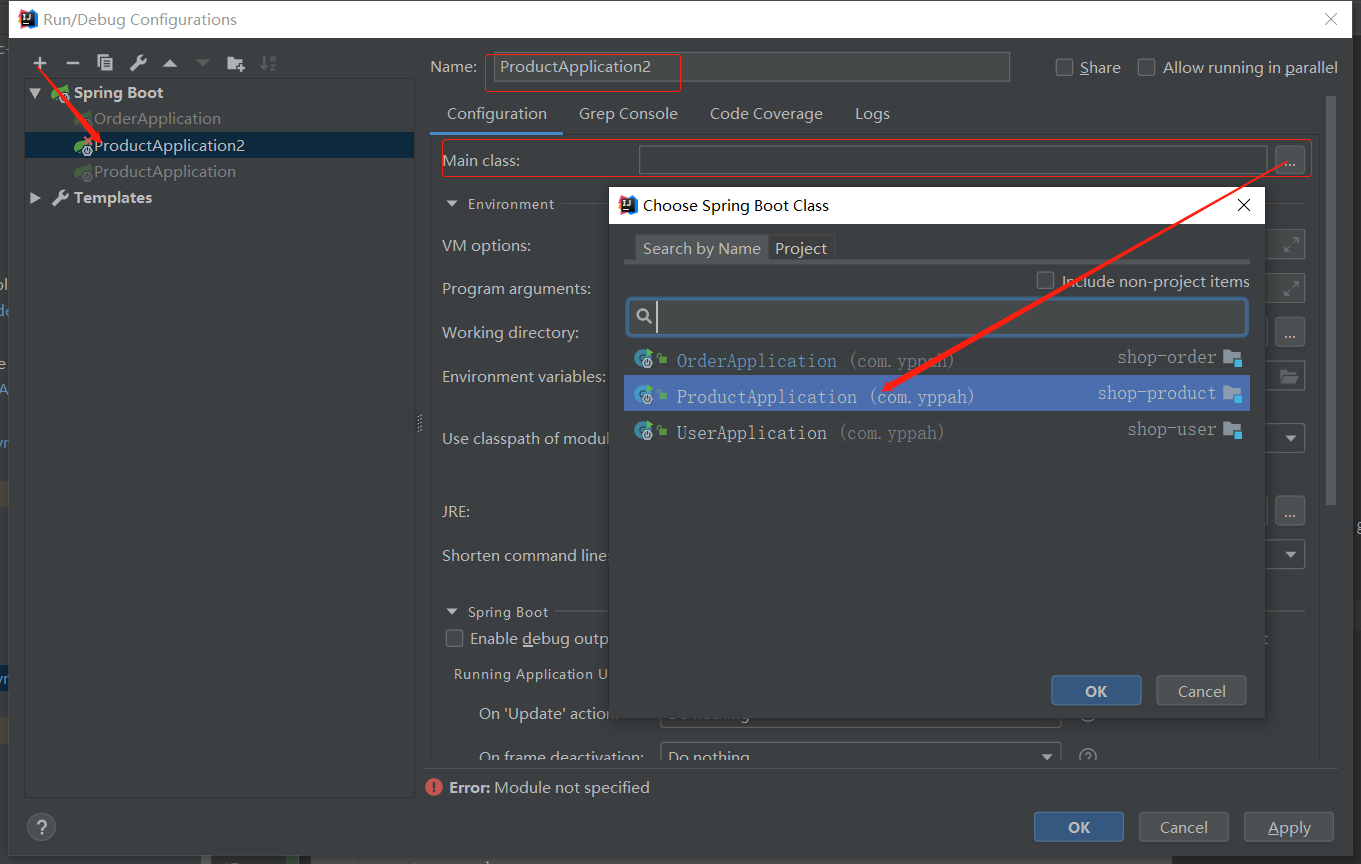The image size is (1361, 864).
Task: Select the Project tab in the class chooser
Action: [x=801, y=248]
